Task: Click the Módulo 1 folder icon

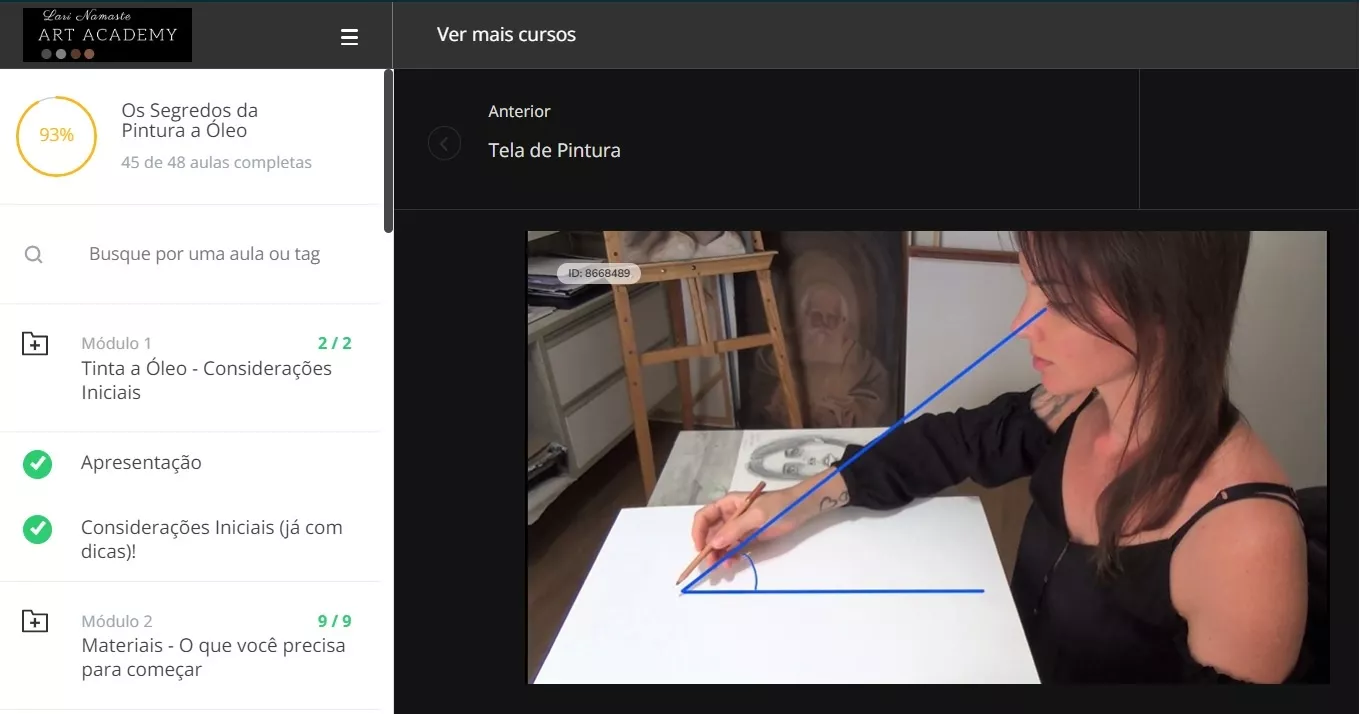Action: (35, 344)
